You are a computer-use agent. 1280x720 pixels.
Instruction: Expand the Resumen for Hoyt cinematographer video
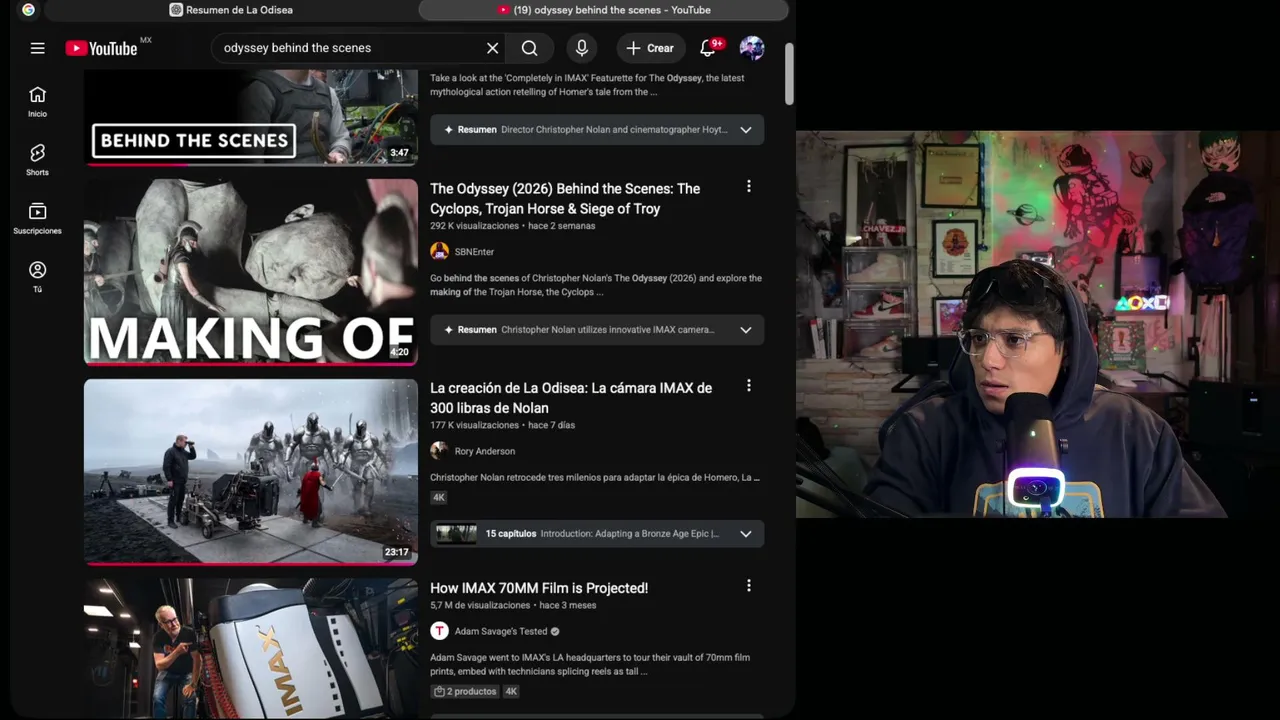(x=597, y=130)
